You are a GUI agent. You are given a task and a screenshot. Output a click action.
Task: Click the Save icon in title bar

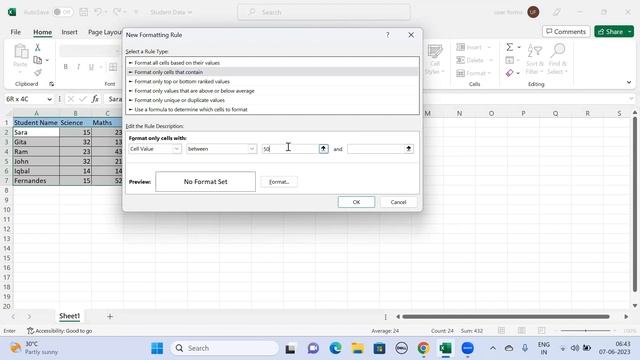click(x=84, y=12)
